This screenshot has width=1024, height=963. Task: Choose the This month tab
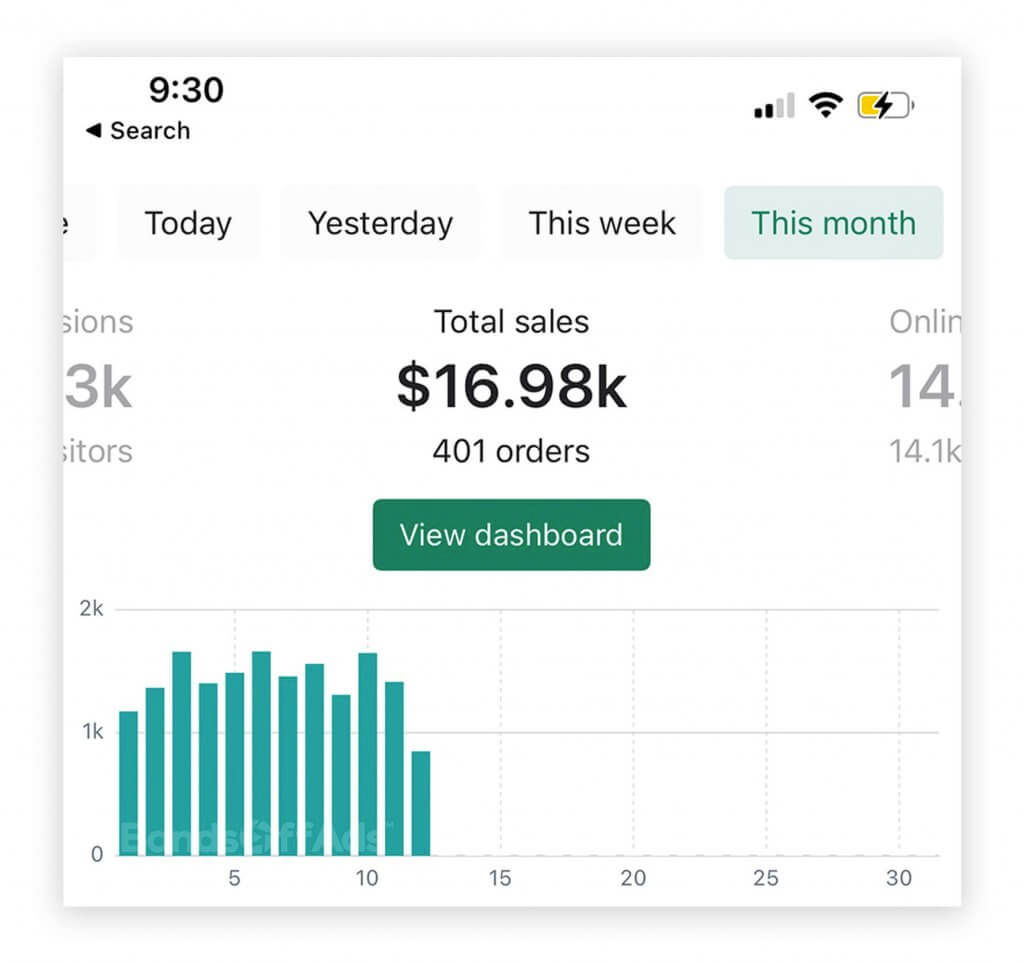[x=833, y=223]
